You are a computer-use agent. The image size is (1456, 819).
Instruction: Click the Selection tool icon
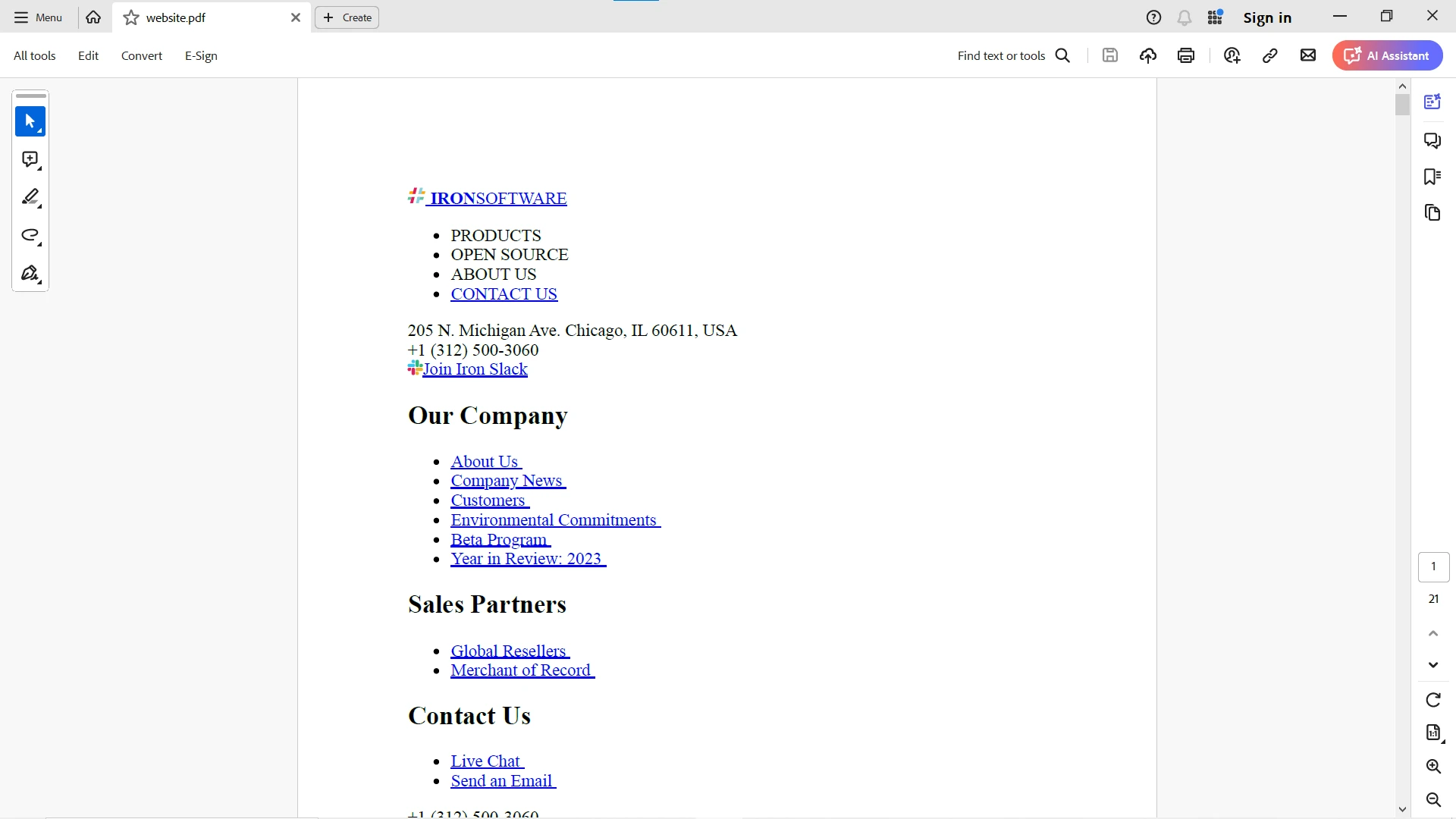click(30, 120)
